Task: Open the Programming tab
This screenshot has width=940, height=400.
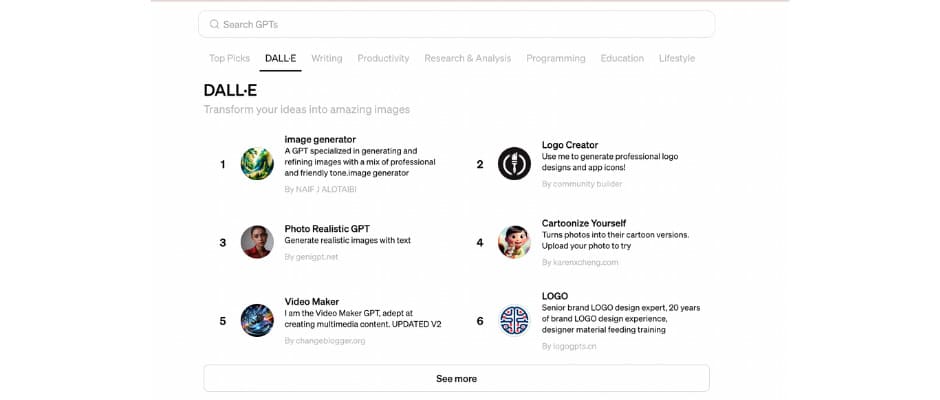Action: [x=556, y=58]
